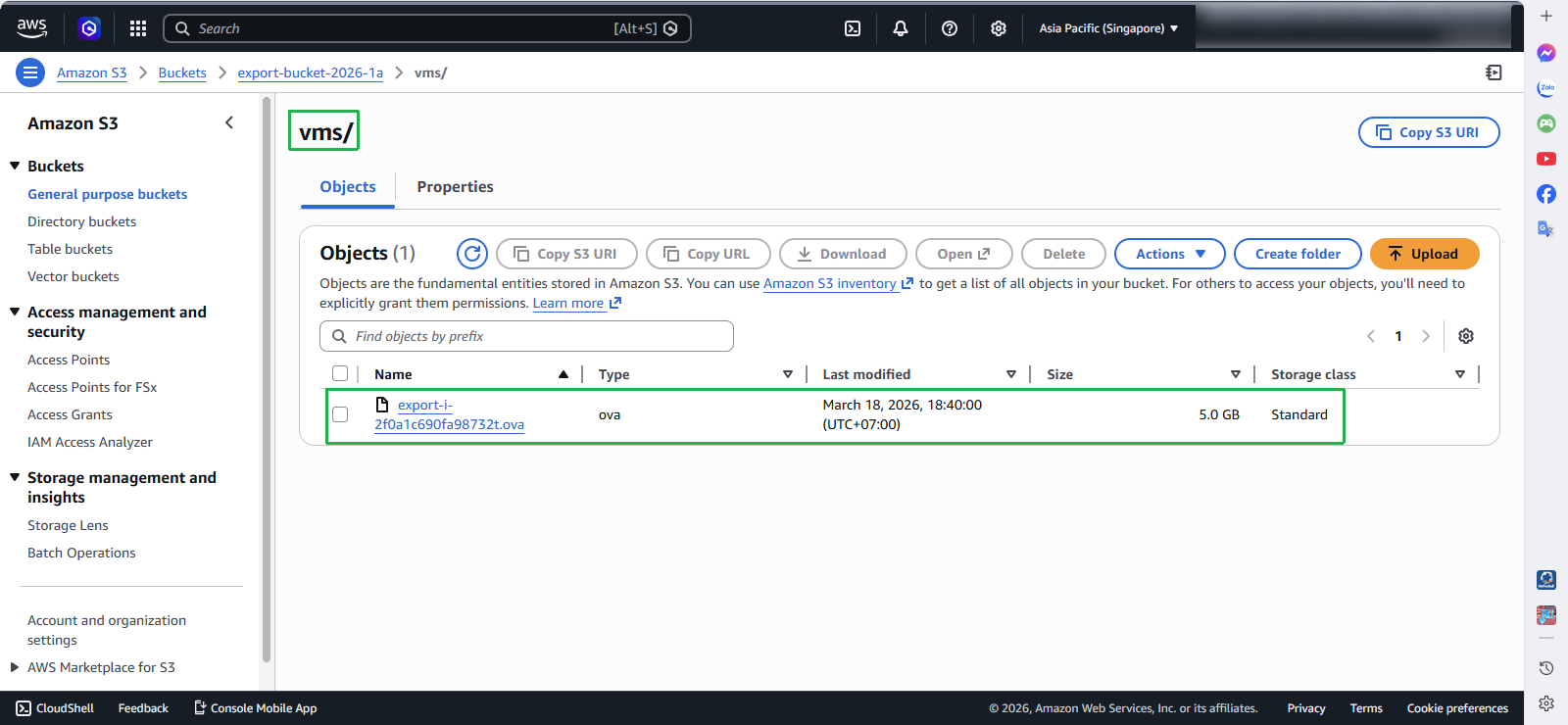Refresh the objects list
Screen dimensions: 1568x725
tap(472, 254)
